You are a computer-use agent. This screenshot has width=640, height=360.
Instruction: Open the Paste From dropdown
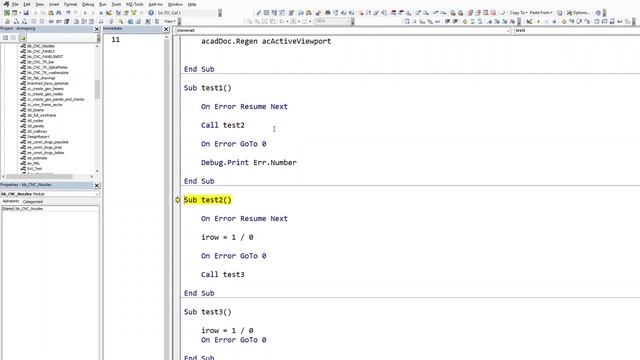pyautogui.click(x=541, y=13)
